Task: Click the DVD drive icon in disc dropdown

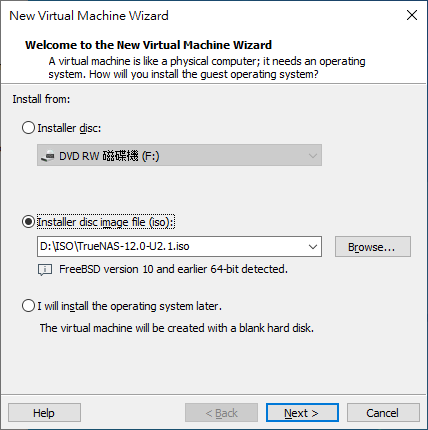Action: (x=47, y=156)
